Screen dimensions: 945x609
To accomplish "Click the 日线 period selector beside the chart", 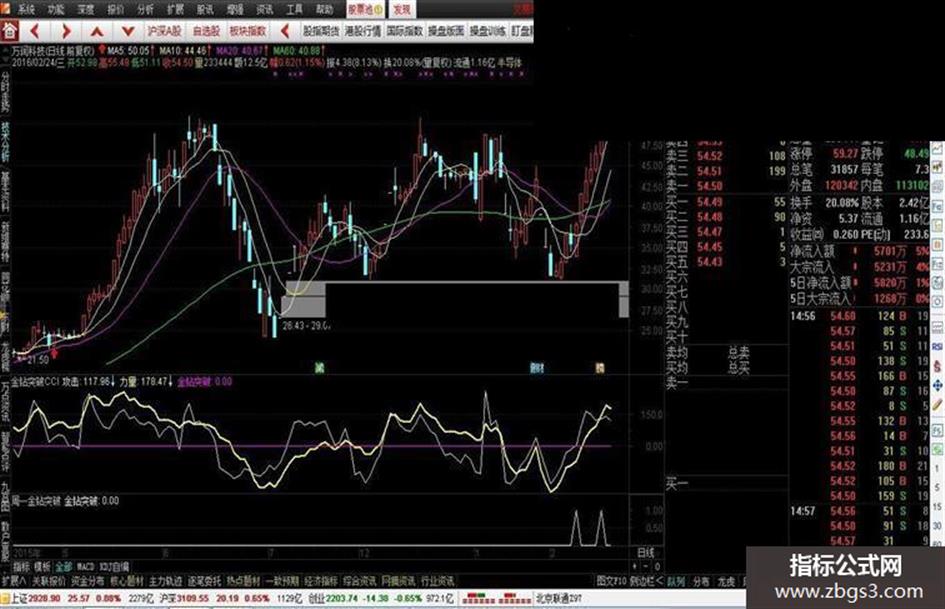I will 645,552.
